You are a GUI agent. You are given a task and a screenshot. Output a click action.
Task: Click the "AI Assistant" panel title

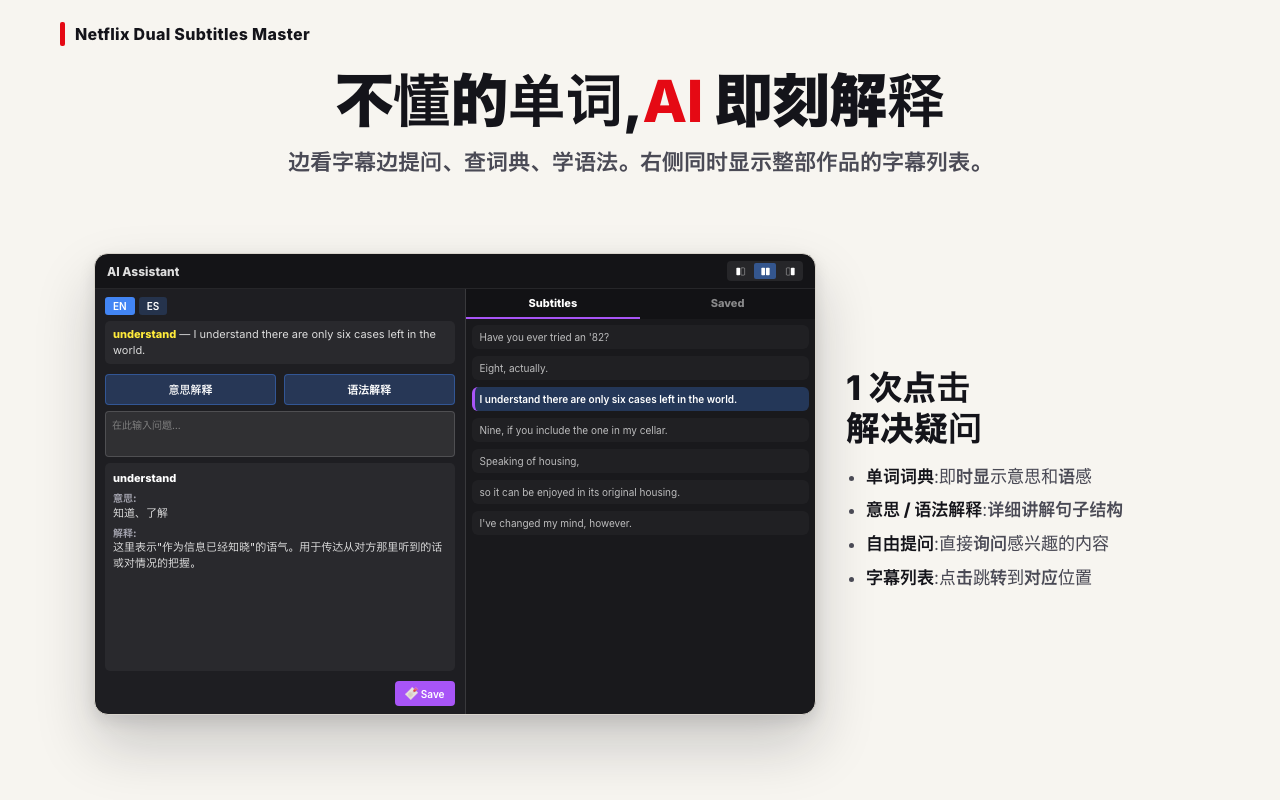coord(143,272)
